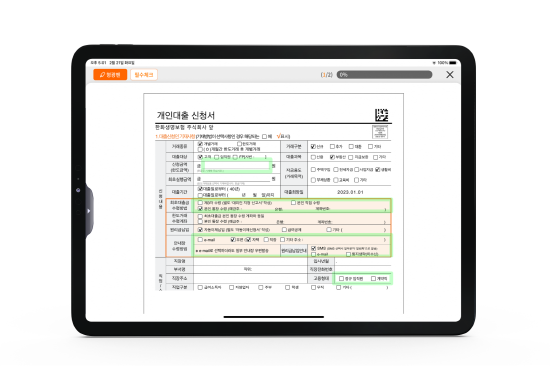Tap the Wi-Fi icon in status bar

[x=434, y=63]
